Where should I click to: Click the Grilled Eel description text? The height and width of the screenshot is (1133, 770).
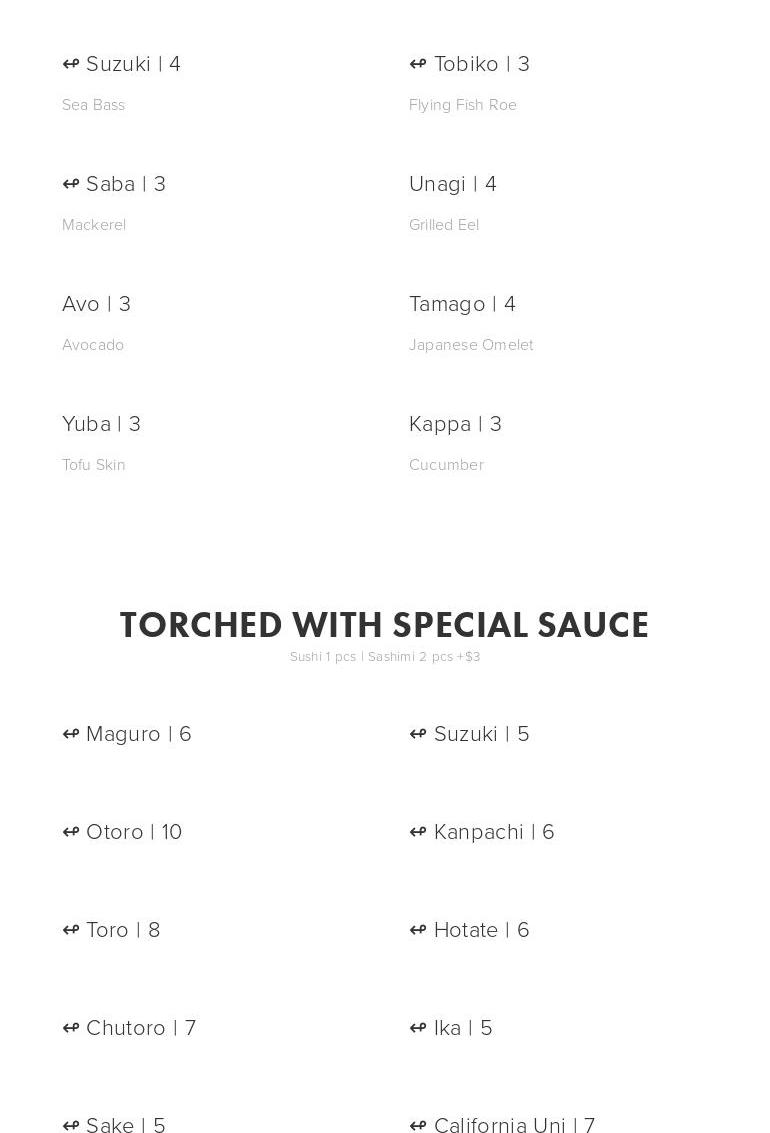pos(444,225)
